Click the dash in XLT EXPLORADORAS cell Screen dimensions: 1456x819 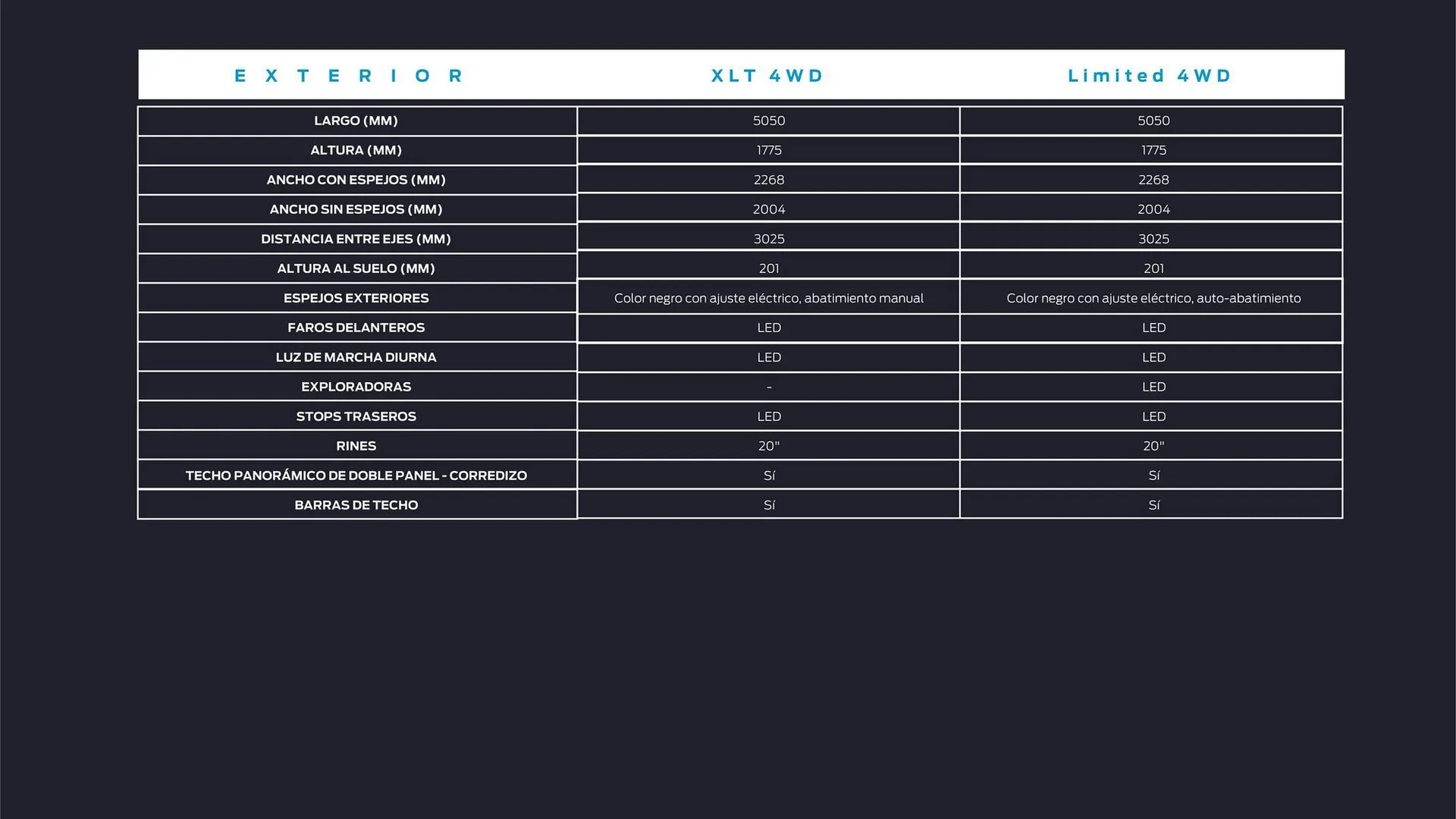pyautogui.click(x=769, y=387)
